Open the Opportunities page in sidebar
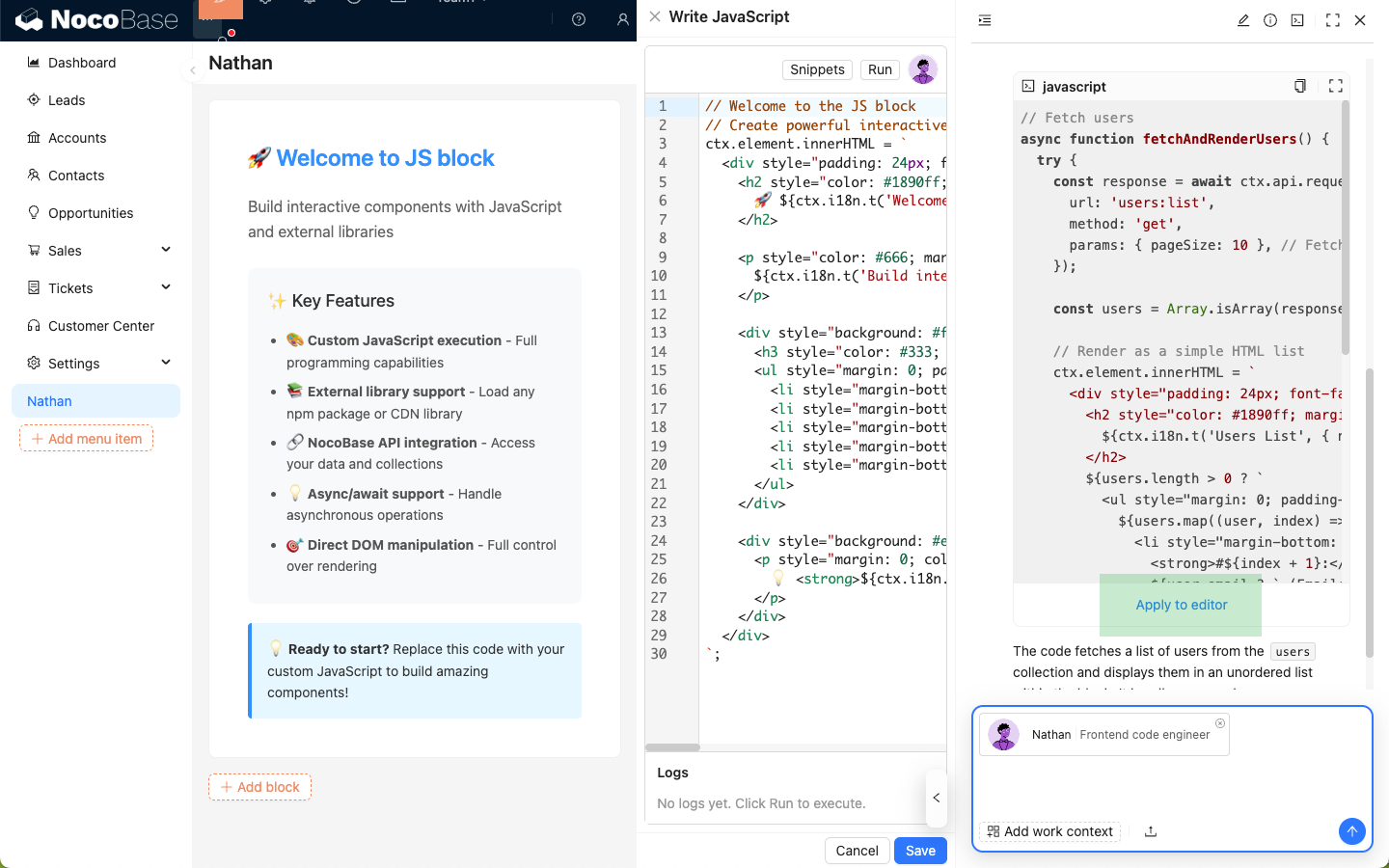The image size is (1389, 868). 91,213
